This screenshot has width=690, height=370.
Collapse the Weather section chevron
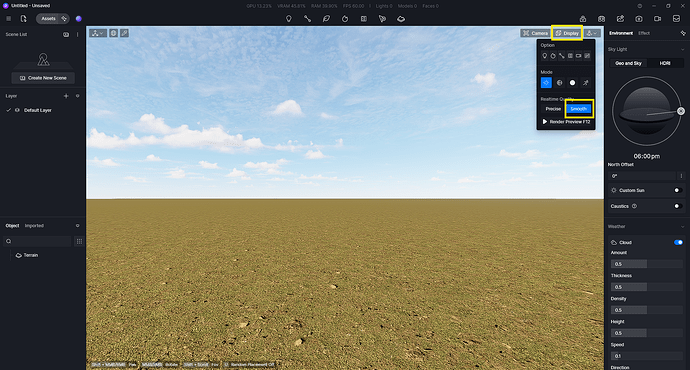683,227
